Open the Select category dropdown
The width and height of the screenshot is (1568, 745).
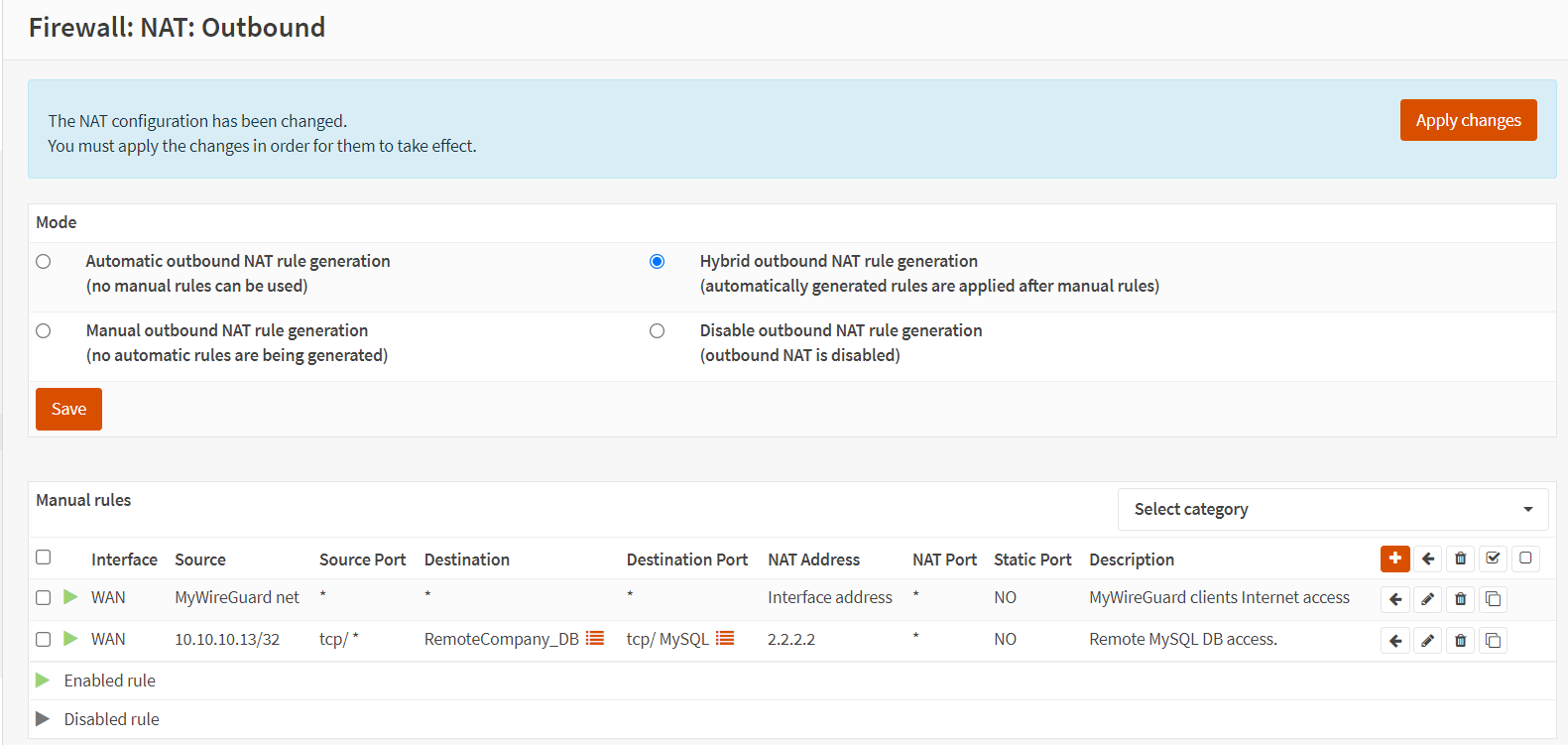click(x=1333, y=509)
